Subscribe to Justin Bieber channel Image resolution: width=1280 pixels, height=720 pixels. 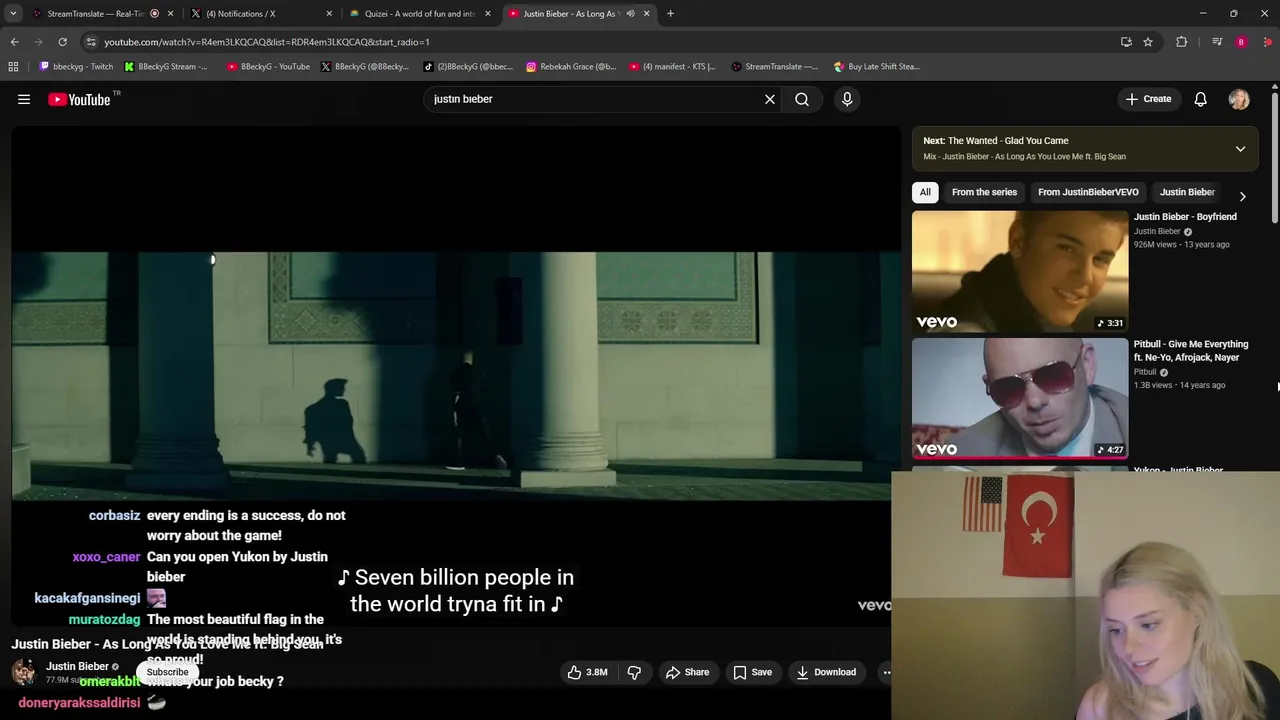(167, 672)
